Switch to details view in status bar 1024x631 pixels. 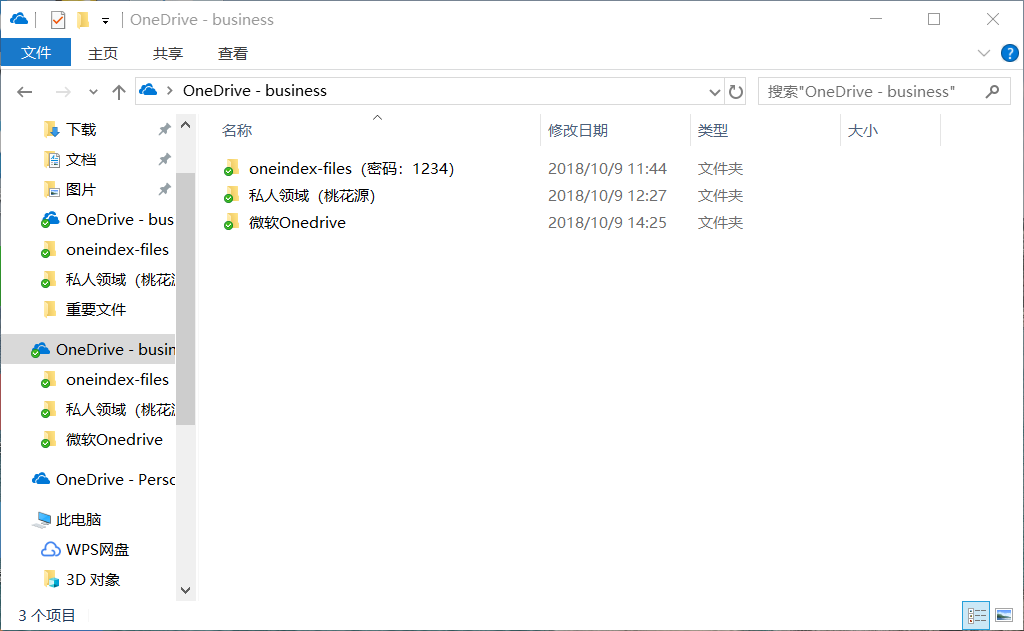(976, 615)
